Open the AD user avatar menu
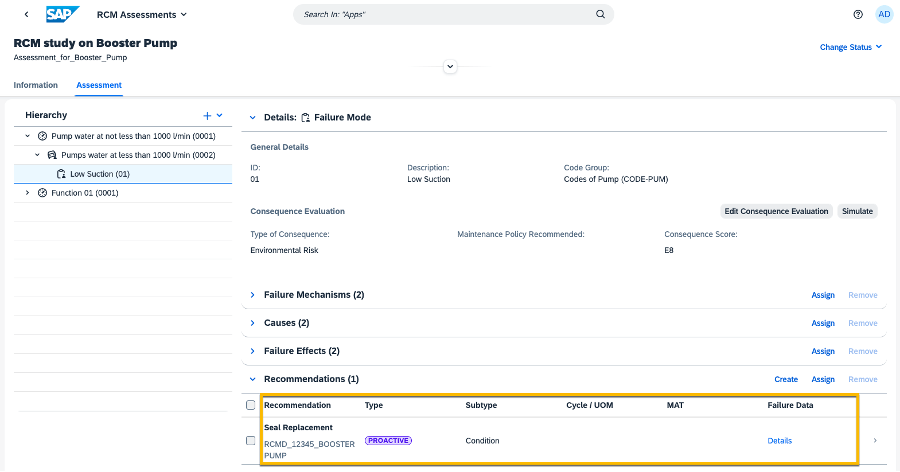Screen dimensions: 900x472 point(884,14)
